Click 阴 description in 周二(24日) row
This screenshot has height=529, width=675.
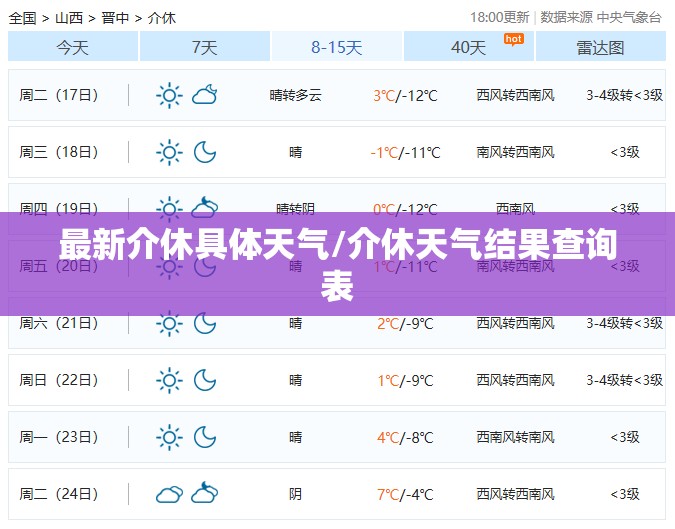coord(295,495)
